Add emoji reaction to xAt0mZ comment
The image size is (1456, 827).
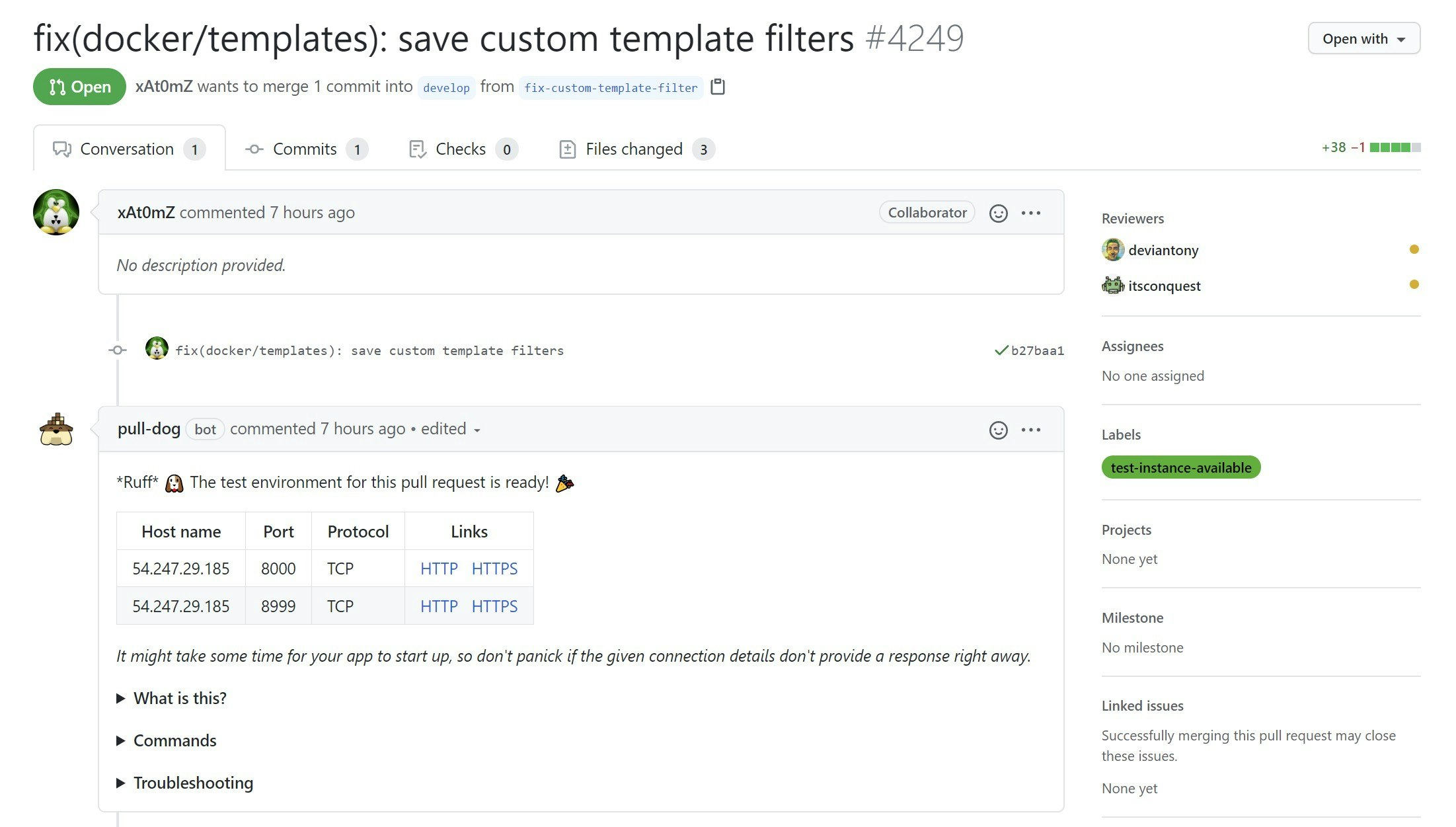(x=998, y=213)
